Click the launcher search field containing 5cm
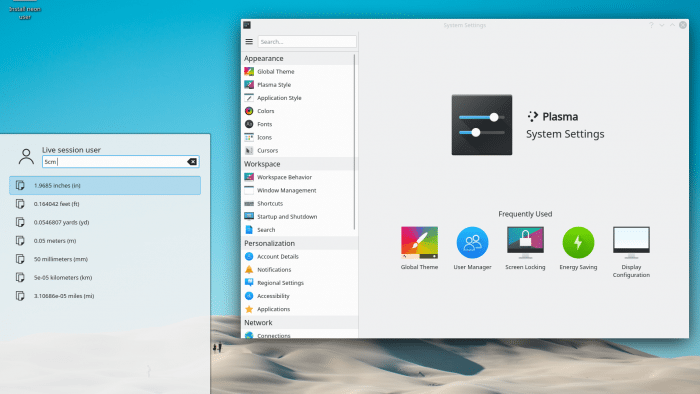Screen dimensions: 700x394 click(x=121, y=162)
